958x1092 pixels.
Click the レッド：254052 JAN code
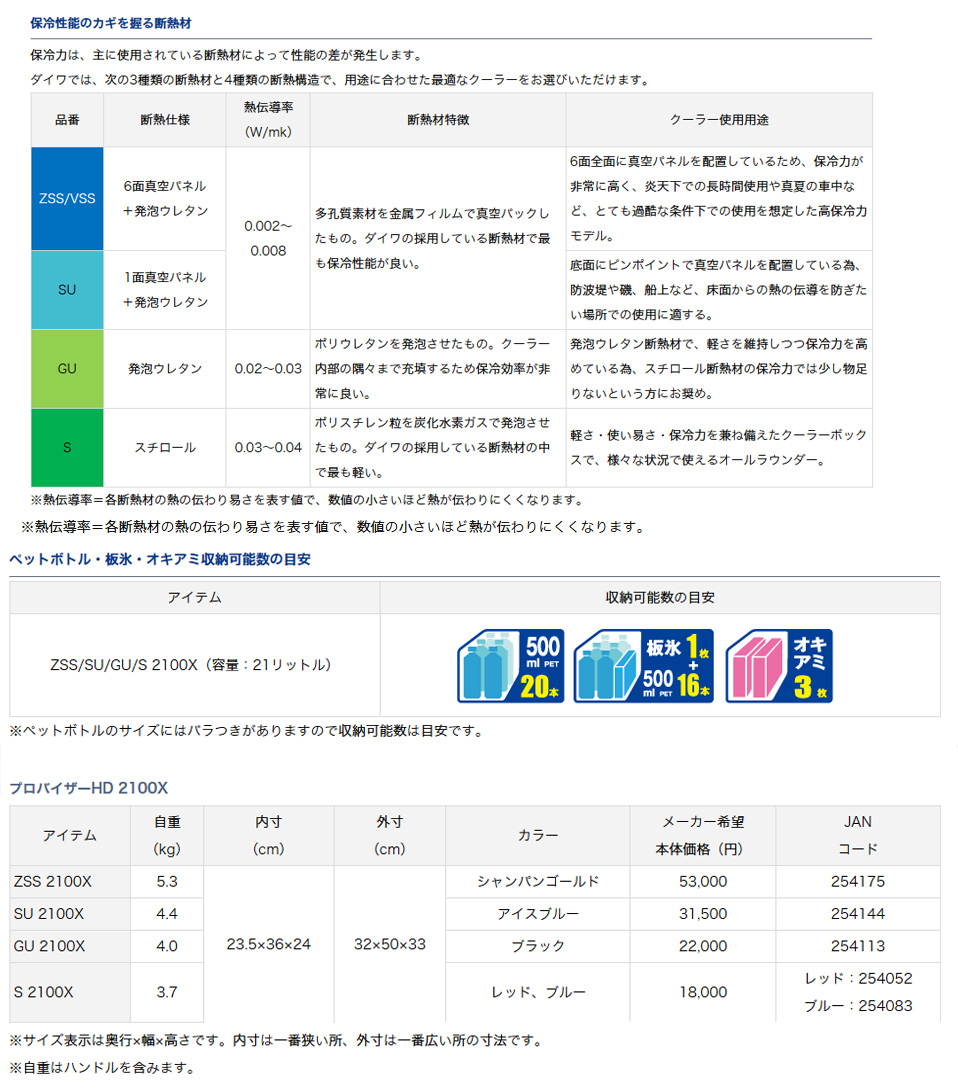coord(858,978)
